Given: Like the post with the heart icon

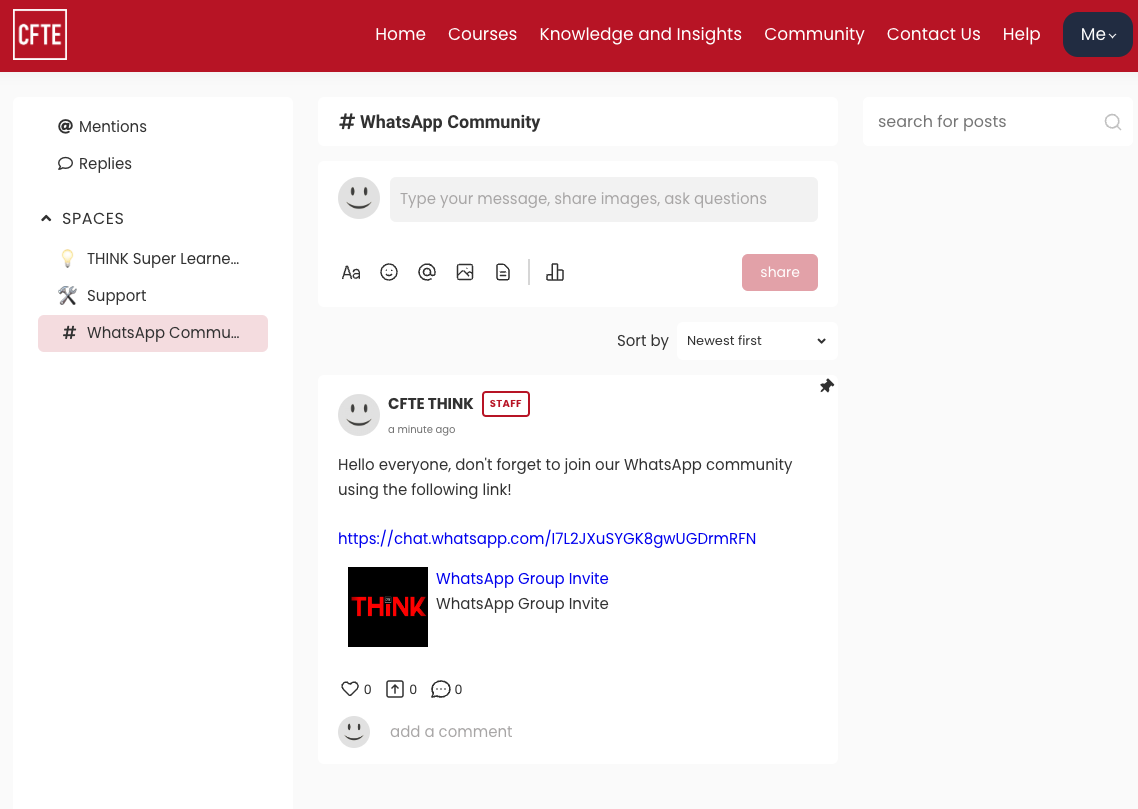Looking at the screenshot, I should coord(350,689).
